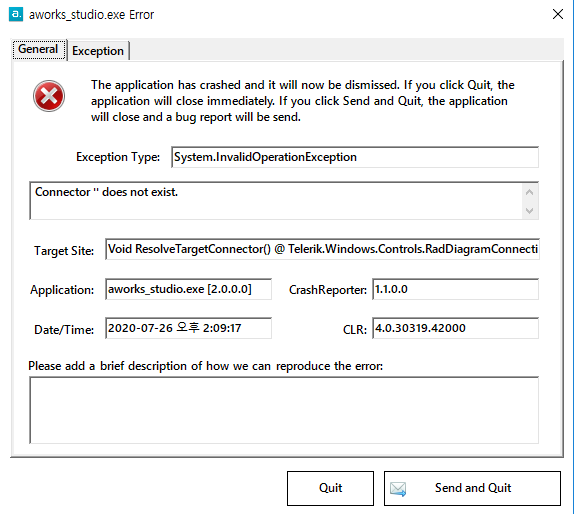Viewport: 574px width, 514px height.
Task: Click the red error cross icon
Action: (x=49, y=96)
